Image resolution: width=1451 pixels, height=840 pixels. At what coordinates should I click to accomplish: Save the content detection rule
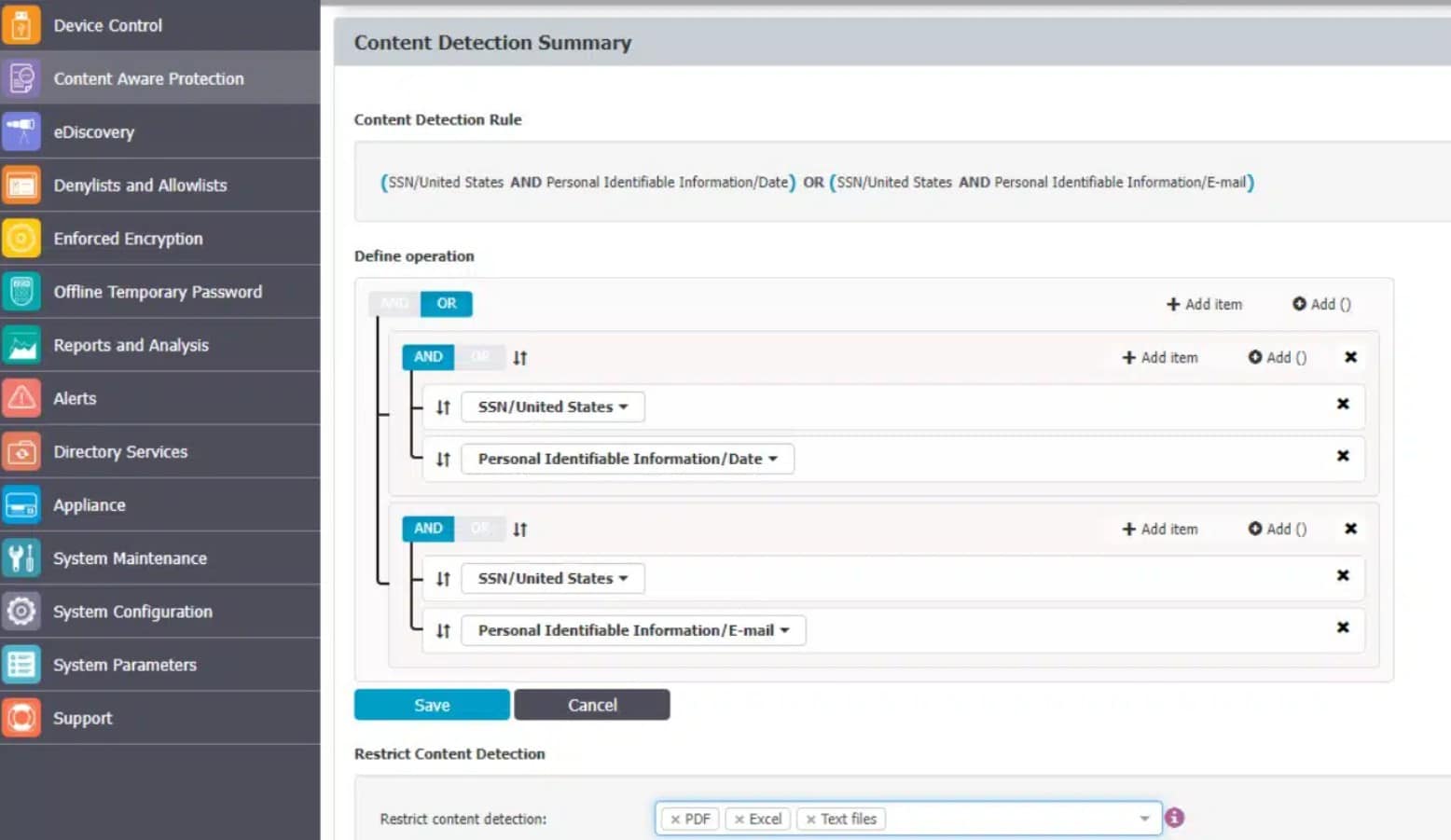pos(432,705)
